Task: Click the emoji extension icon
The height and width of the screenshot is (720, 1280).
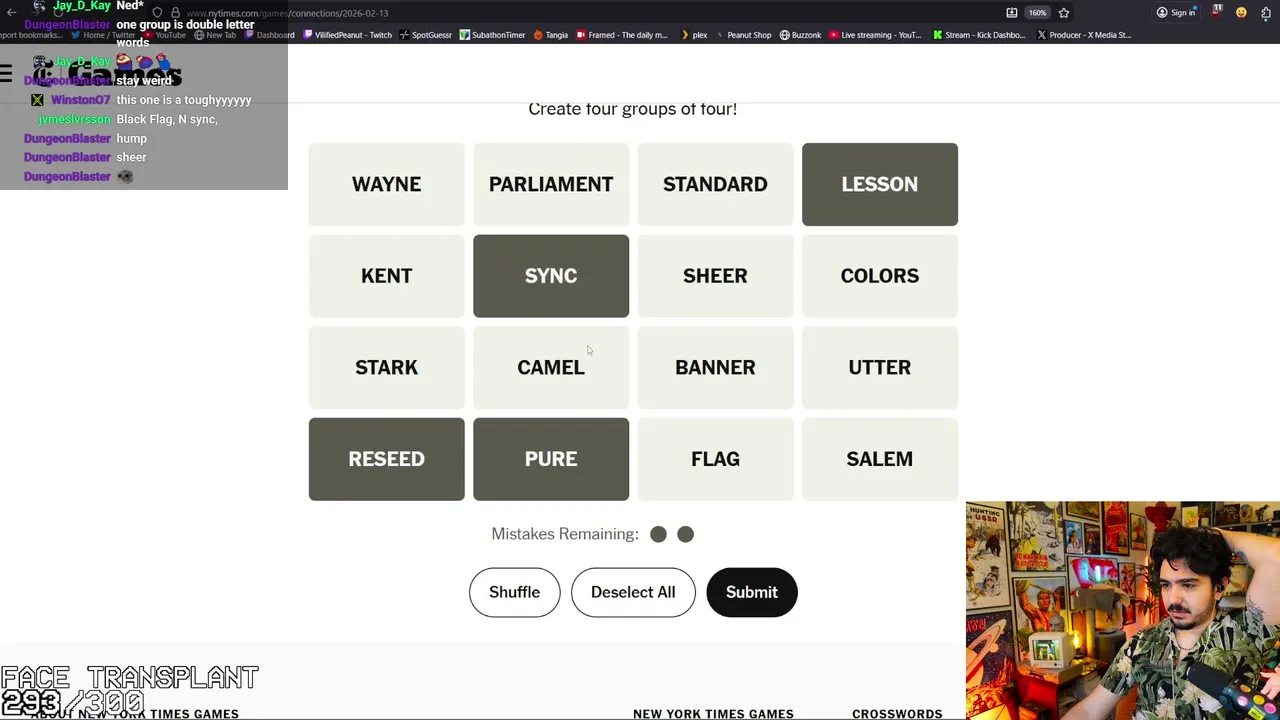Action: pyautogui.click(x=1241, y=13)
